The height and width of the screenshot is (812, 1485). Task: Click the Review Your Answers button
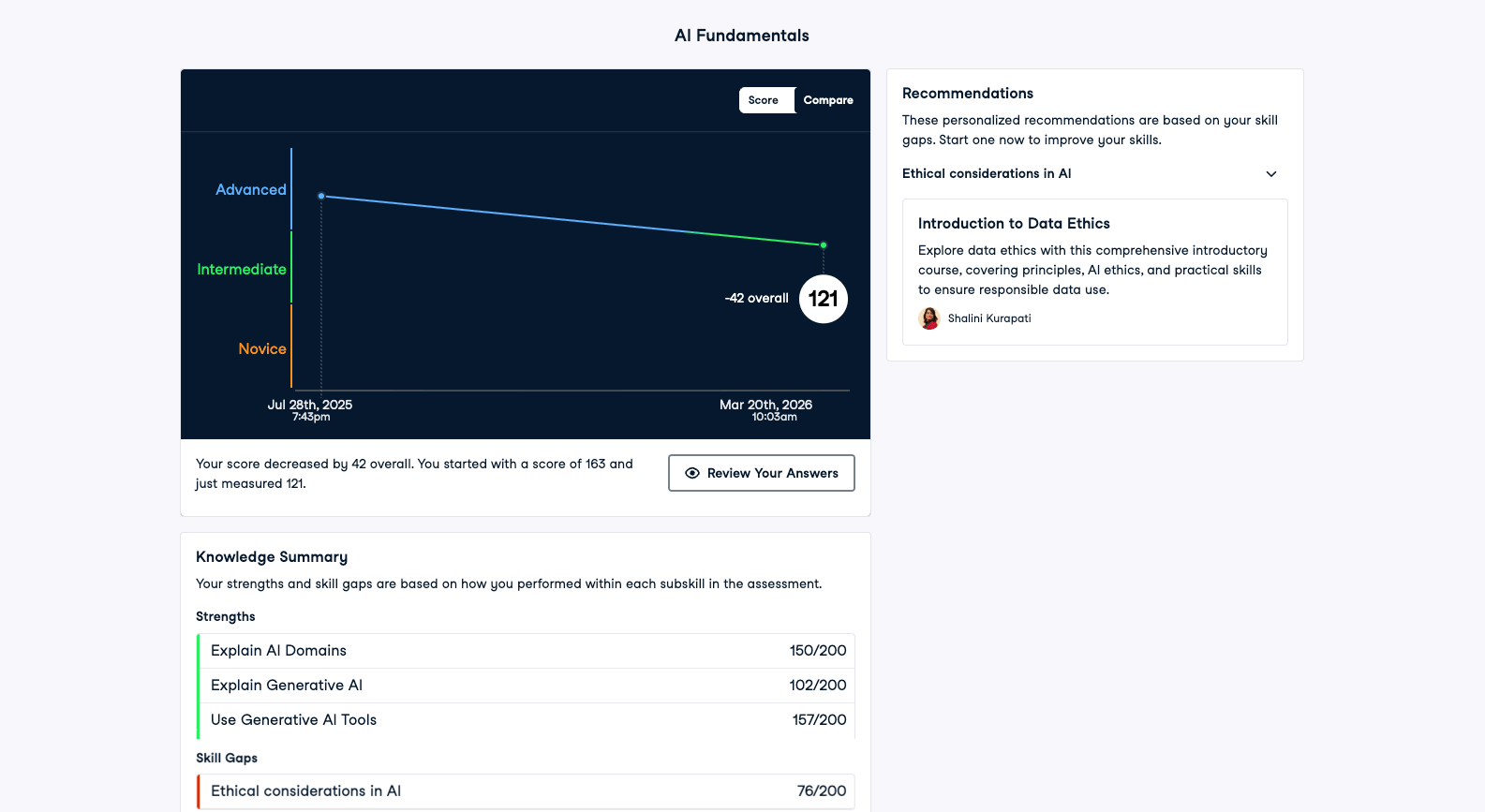[761, 473]
